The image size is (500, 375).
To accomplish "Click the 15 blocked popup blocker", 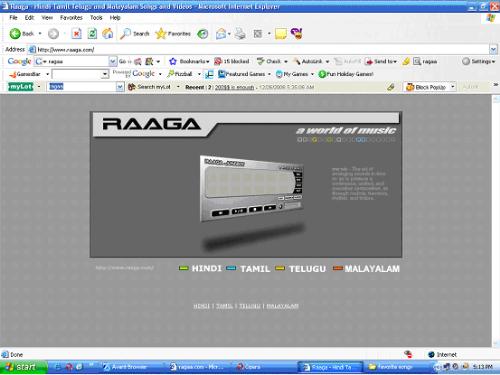I will coord(232,61).
